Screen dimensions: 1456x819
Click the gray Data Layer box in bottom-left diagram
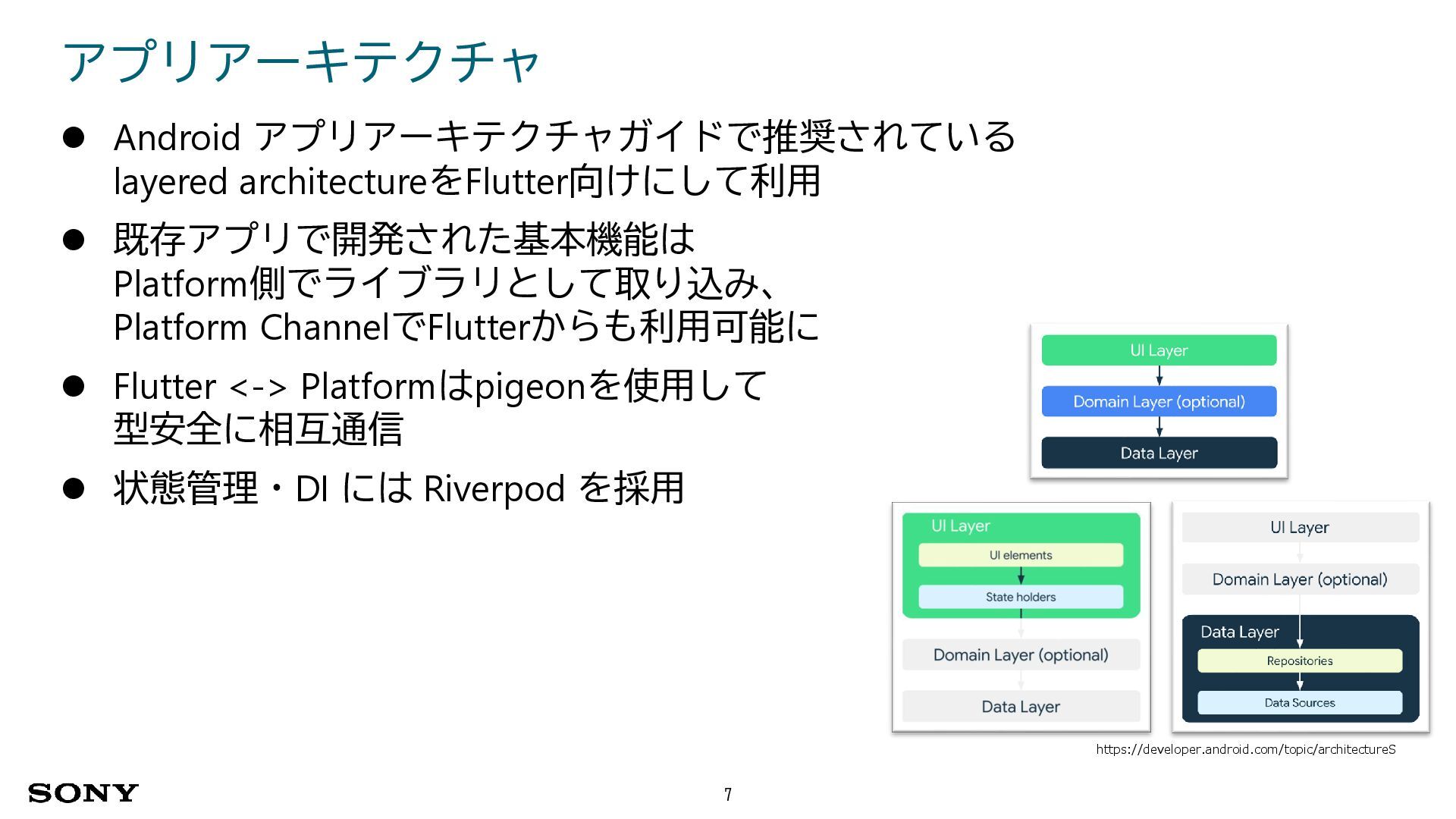(x=1021, y=706)
